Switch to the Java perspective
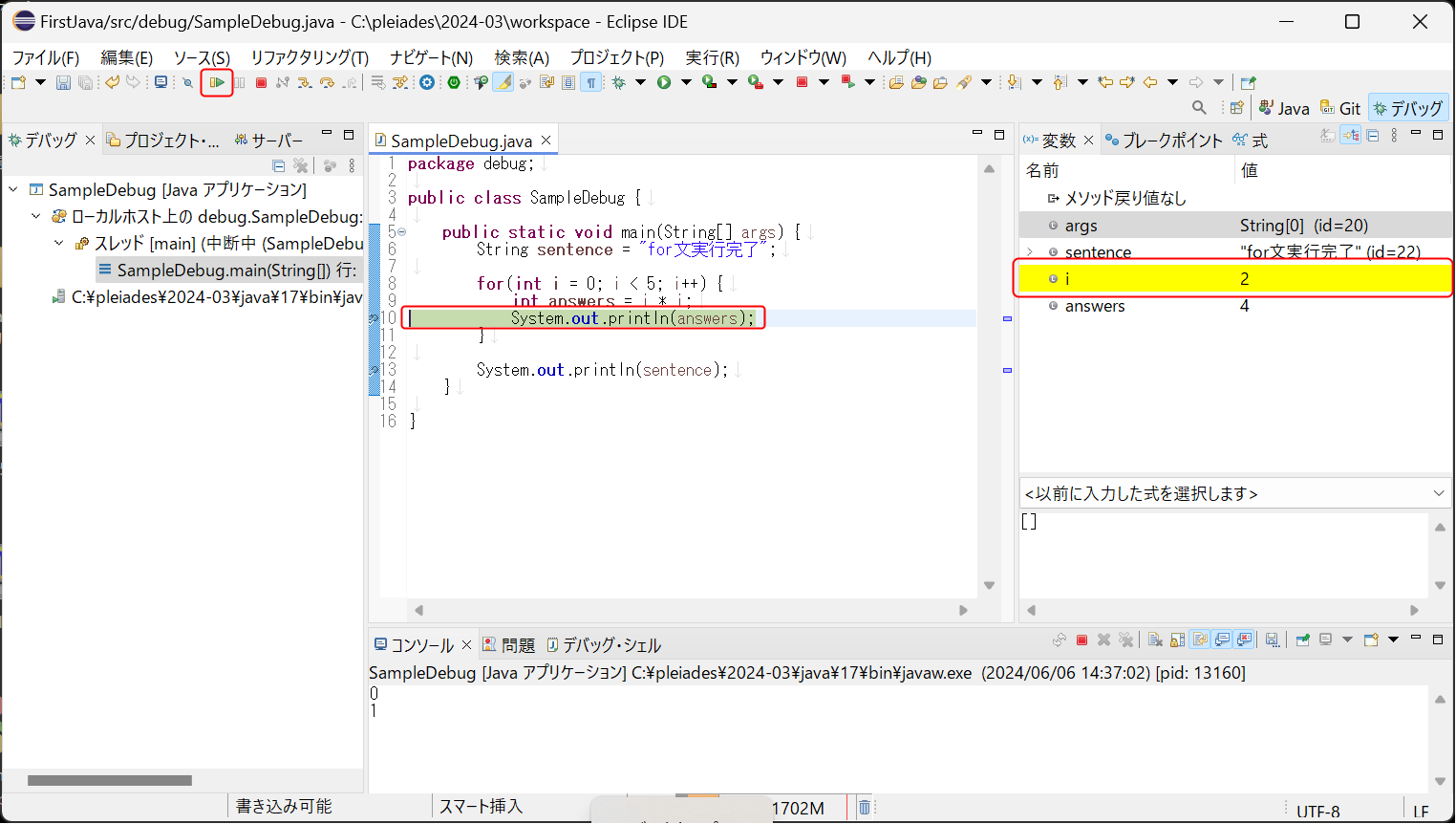The height and width of the screenshot is (824, 1456). pyautogui.click(x=1284, y=108)
